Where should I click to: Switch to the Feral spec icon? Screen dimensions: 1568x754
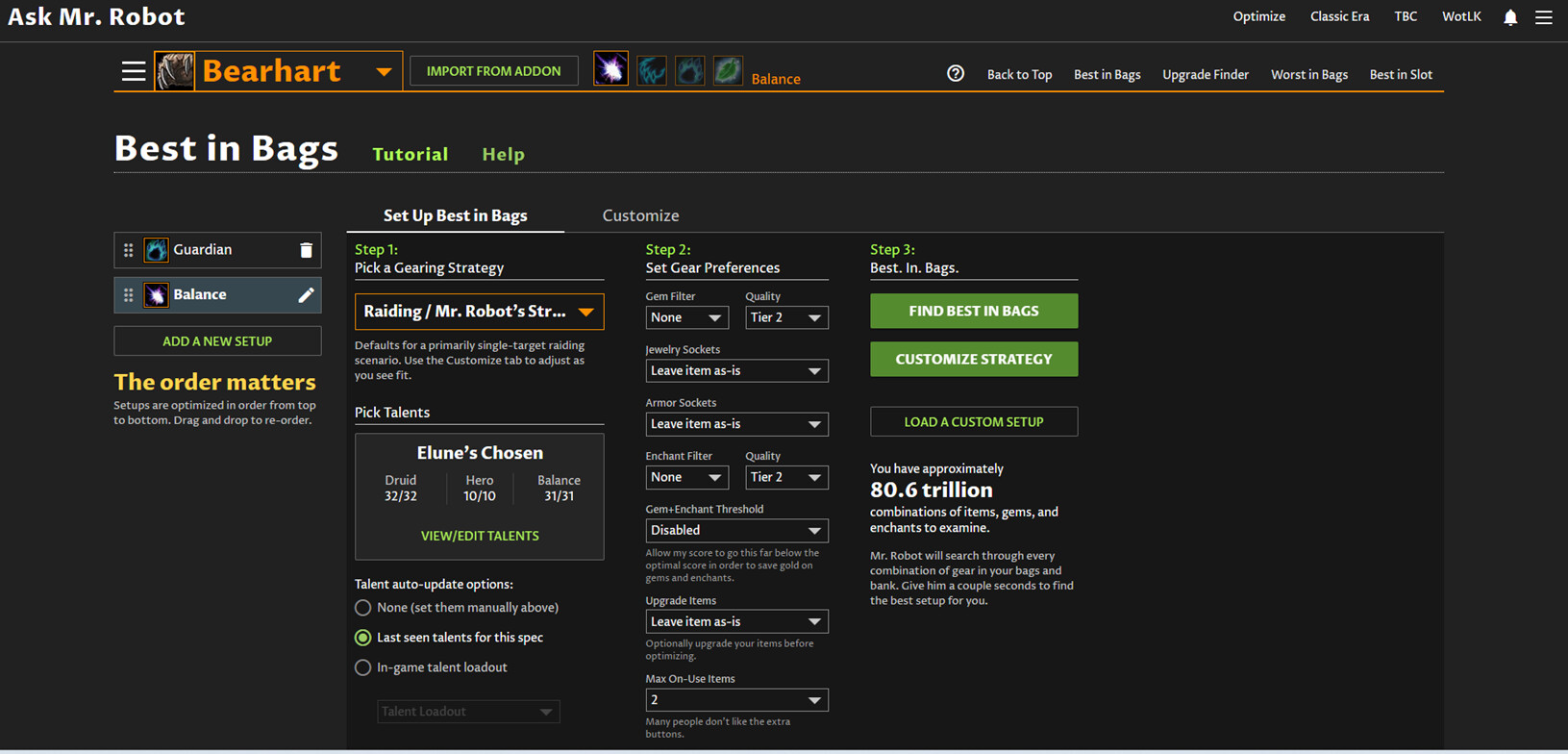pyautogui.click(x=651, y=70)
